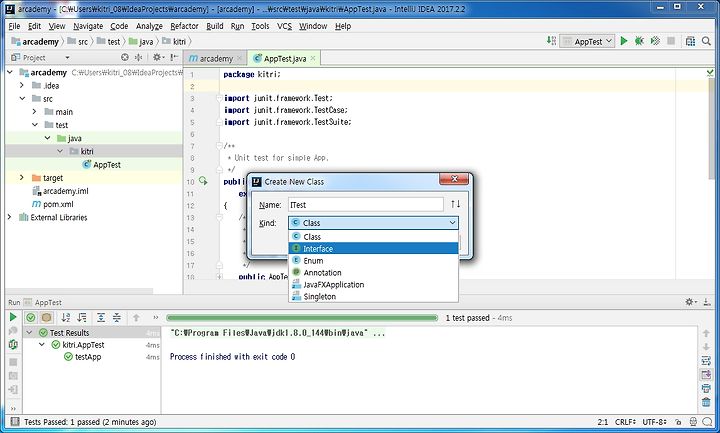
Task: Click the hide Run panel icon
Action: [707, 302]
